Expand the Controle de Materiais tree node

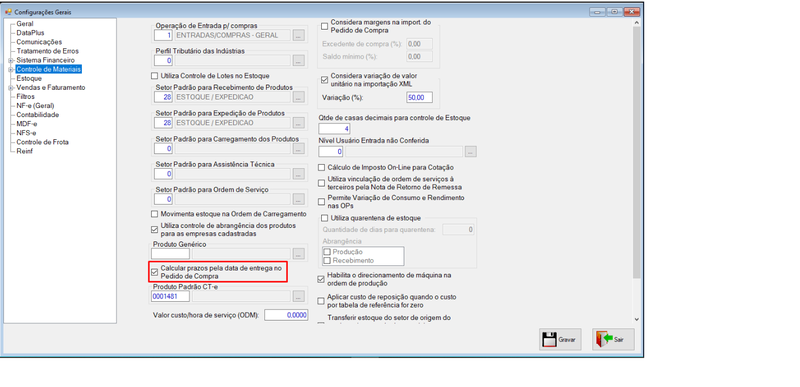pyautogui.click(x=9, y=69)
